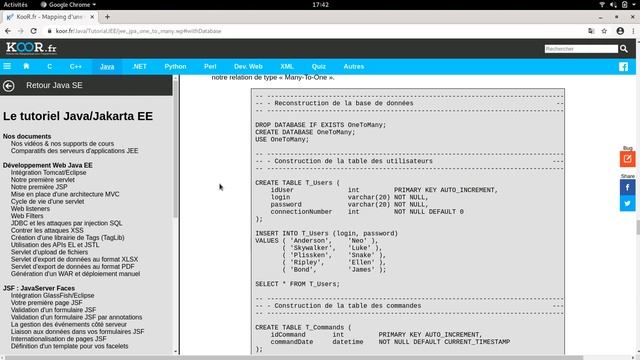Open the hamburger menu in blue bar
Image resolution: width=640 pixels, height=360 pixels.
(x=7, y=66)
